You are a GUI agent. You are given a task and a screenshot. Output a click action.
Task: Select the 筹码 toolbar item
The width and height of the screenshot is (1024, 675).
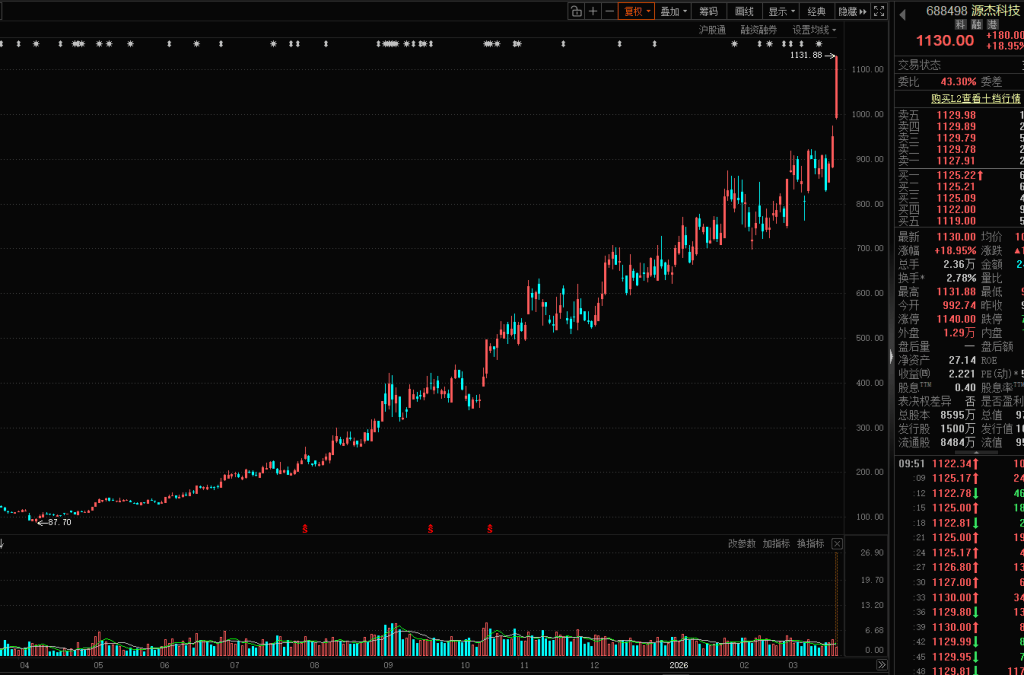pyautogui.click(x=708, y=11)
